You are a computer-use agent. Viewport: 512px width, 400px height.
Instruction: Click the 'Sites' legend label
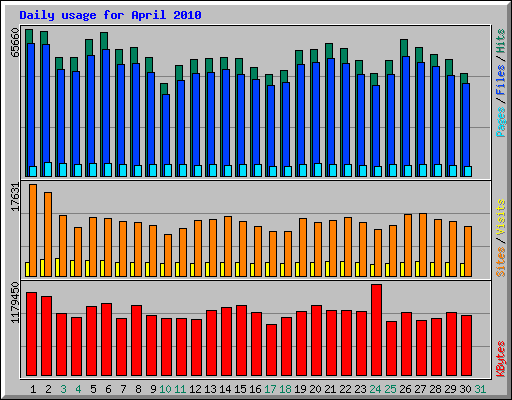point(501,262)
